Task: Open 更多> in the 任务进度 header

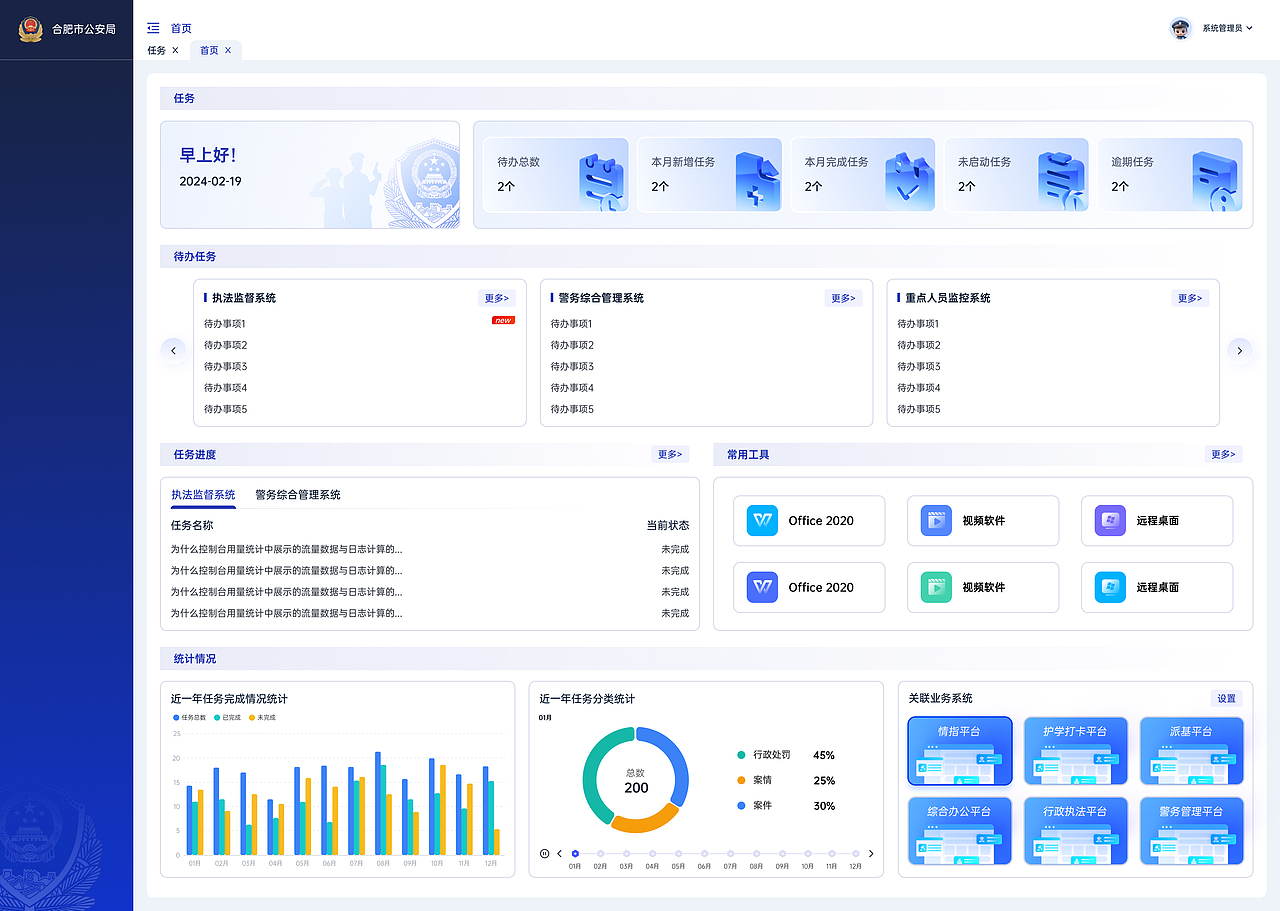Action: pyautogui.click(x=670, y=454)
